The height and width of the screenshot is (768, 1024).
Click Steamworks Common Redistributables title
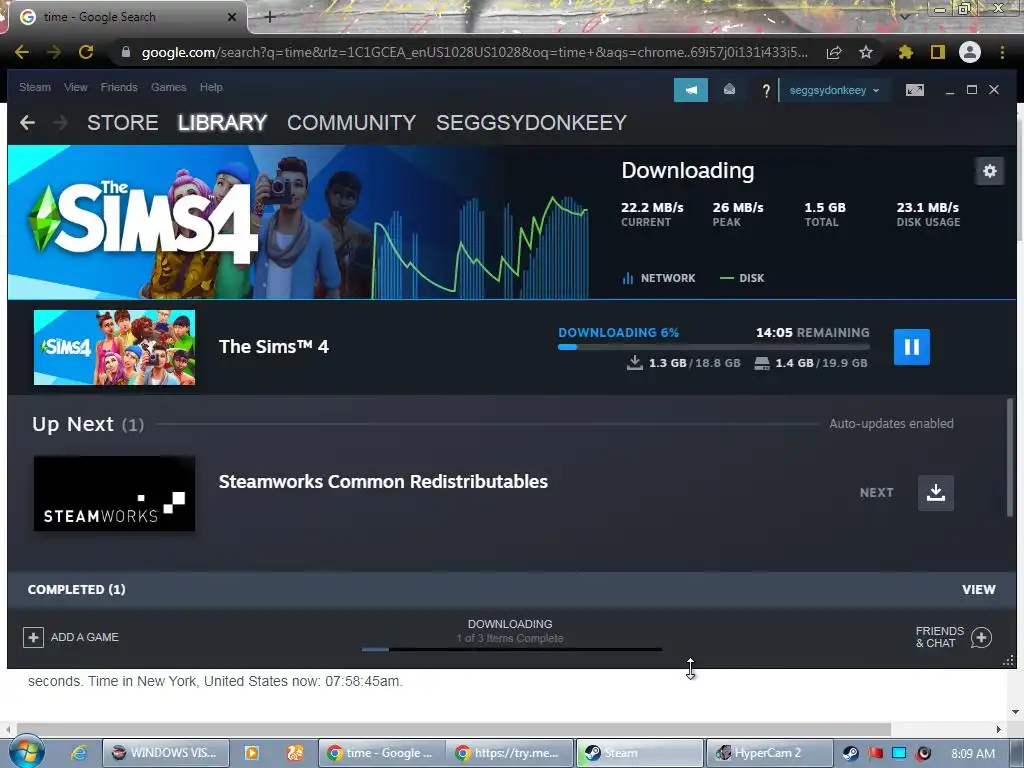pos(383,482)
